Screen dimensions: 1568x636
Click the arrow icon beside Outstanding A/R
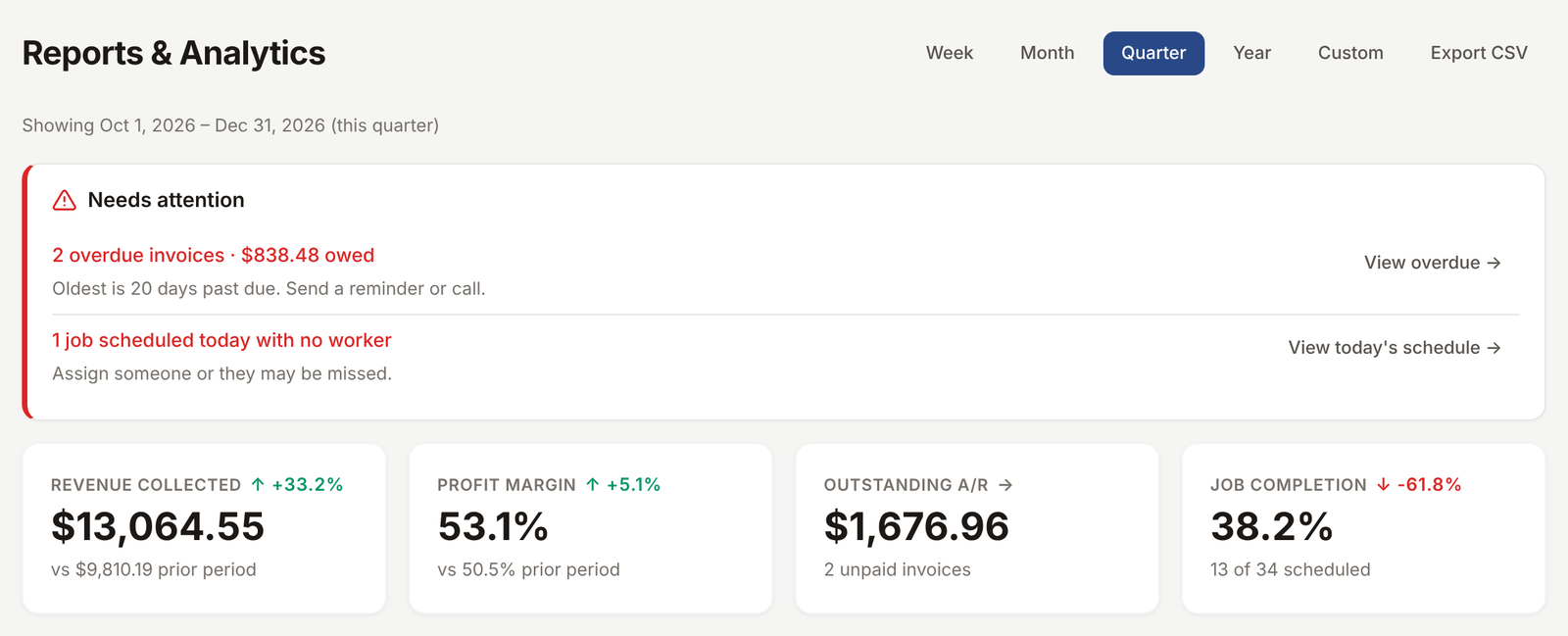tap(1005, 485)
